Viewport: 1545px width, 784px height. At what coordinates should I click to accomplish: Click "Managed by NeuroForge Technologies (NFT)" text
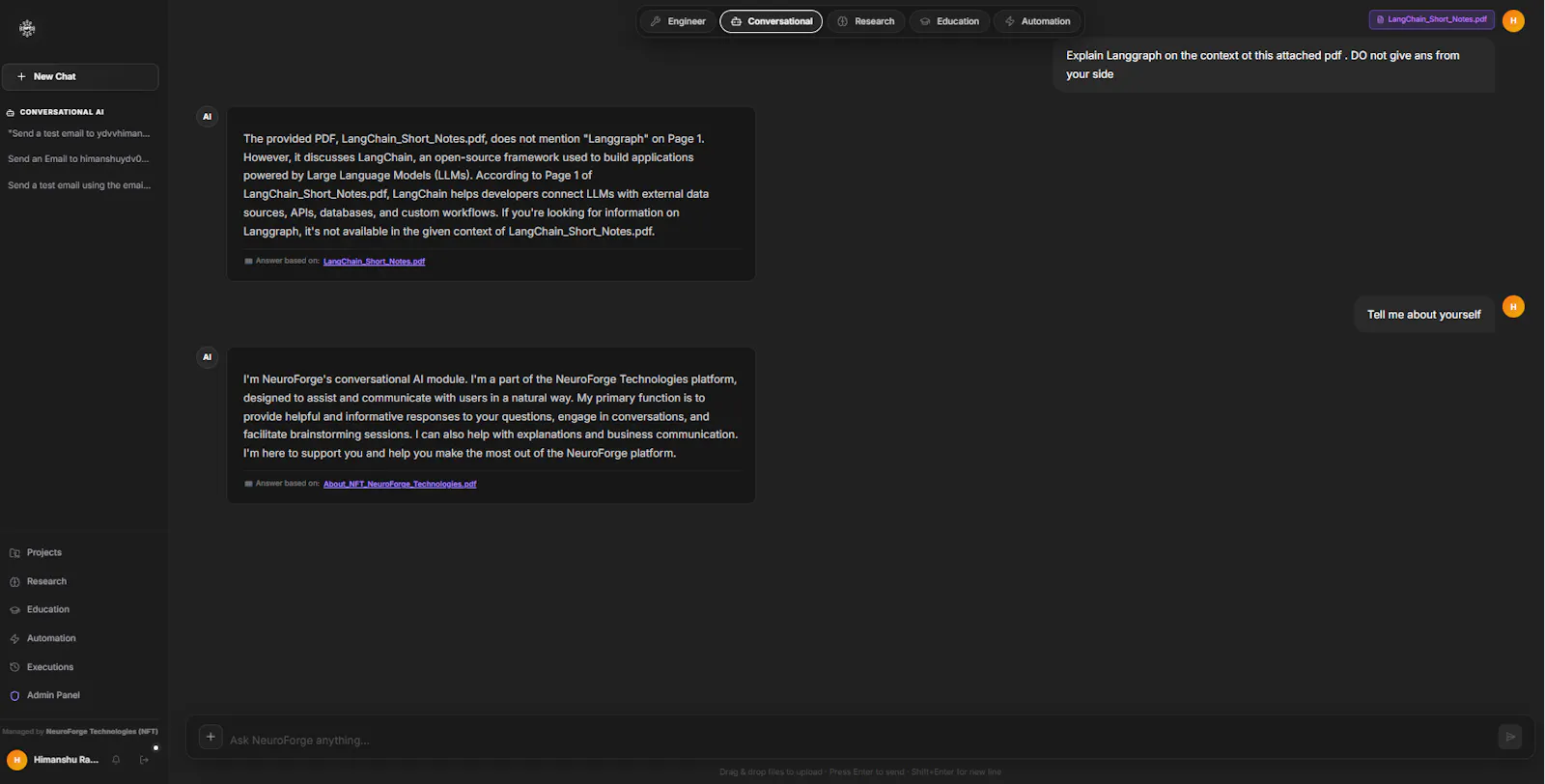point(80,732)
